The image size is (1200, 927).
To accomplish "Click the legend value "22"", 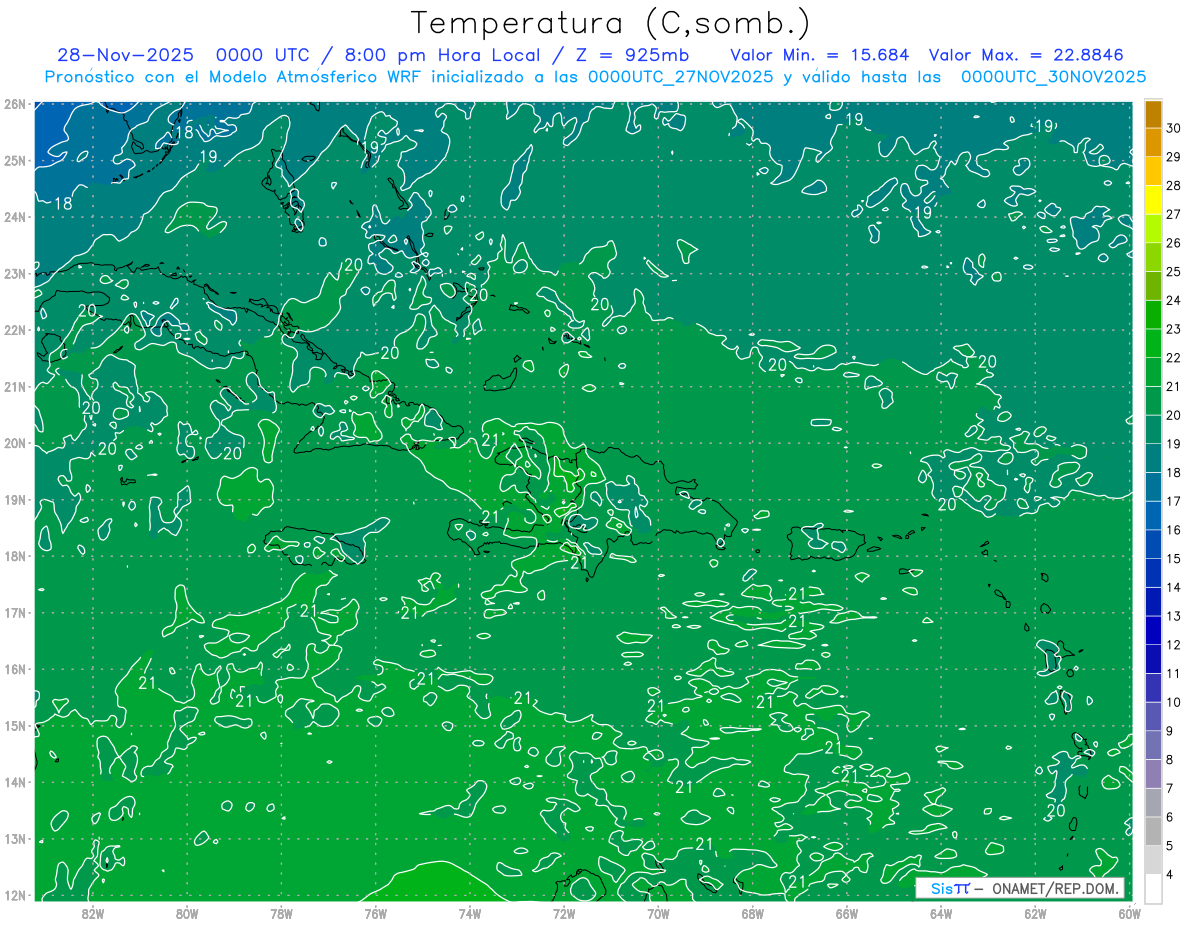I will click(1174, 358).
